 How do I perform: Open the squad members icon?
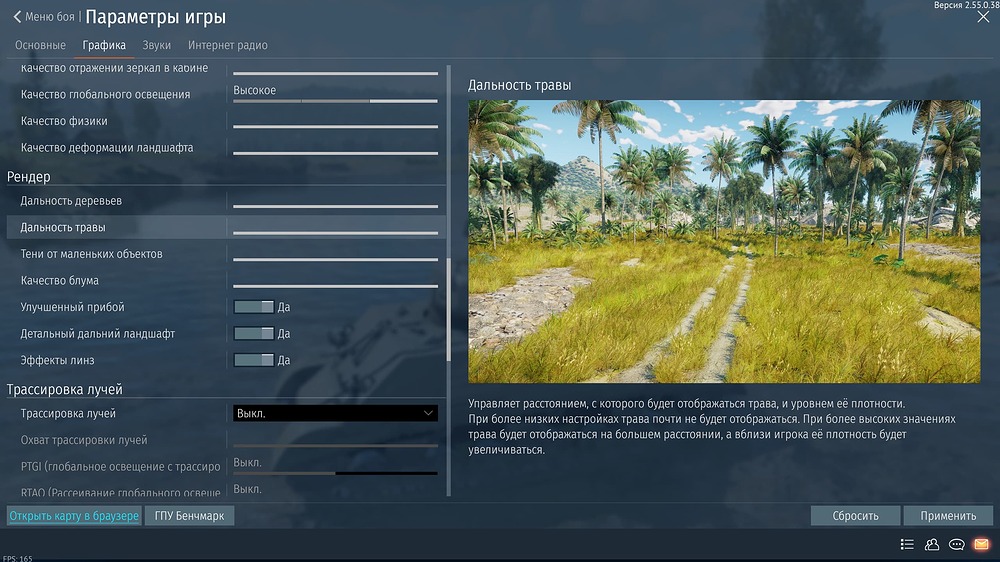click(932, 544)
